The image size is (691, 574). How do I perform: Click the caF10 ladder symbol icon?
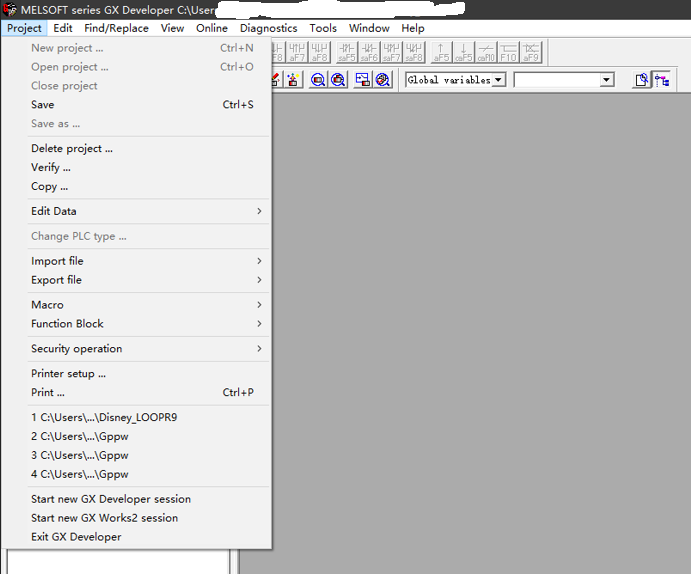point(486,52)
